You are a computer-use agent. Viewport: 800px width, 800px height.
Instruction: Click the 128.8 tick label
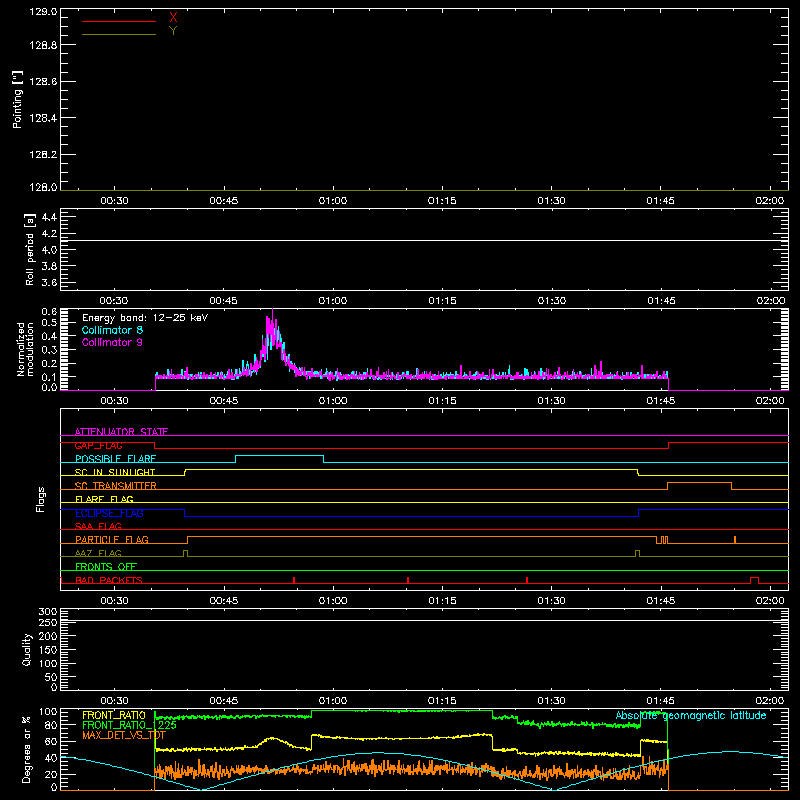[x=43, y=45]
